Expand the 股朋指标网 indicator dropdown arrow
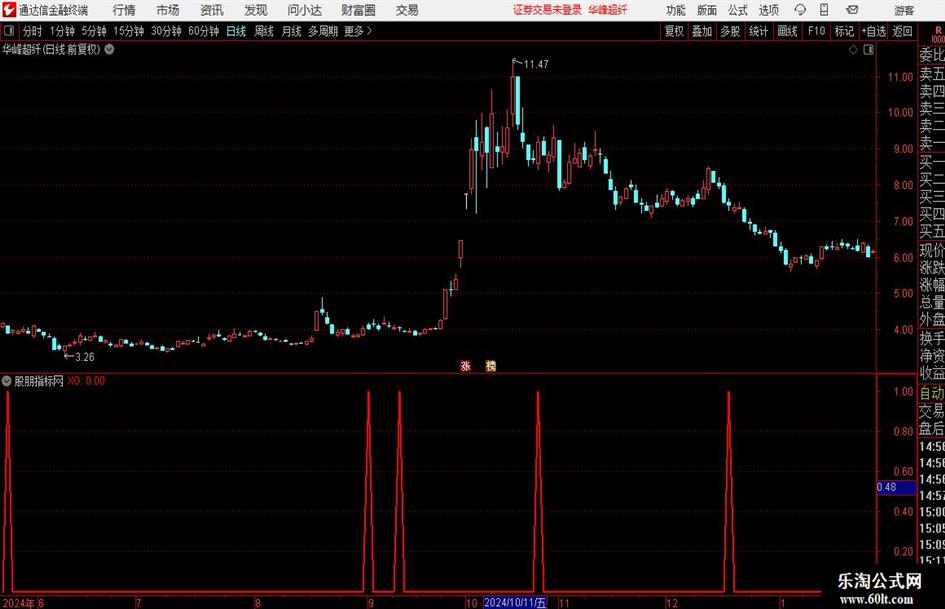945x609 pixels. point(7,380)
